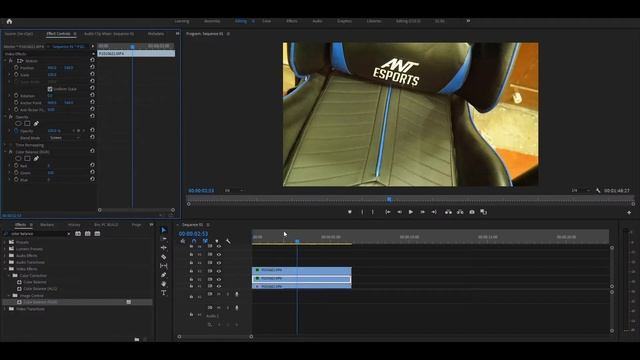640x360 pixels.
Task: Click Mark Out button
Action: click(373, 212)
